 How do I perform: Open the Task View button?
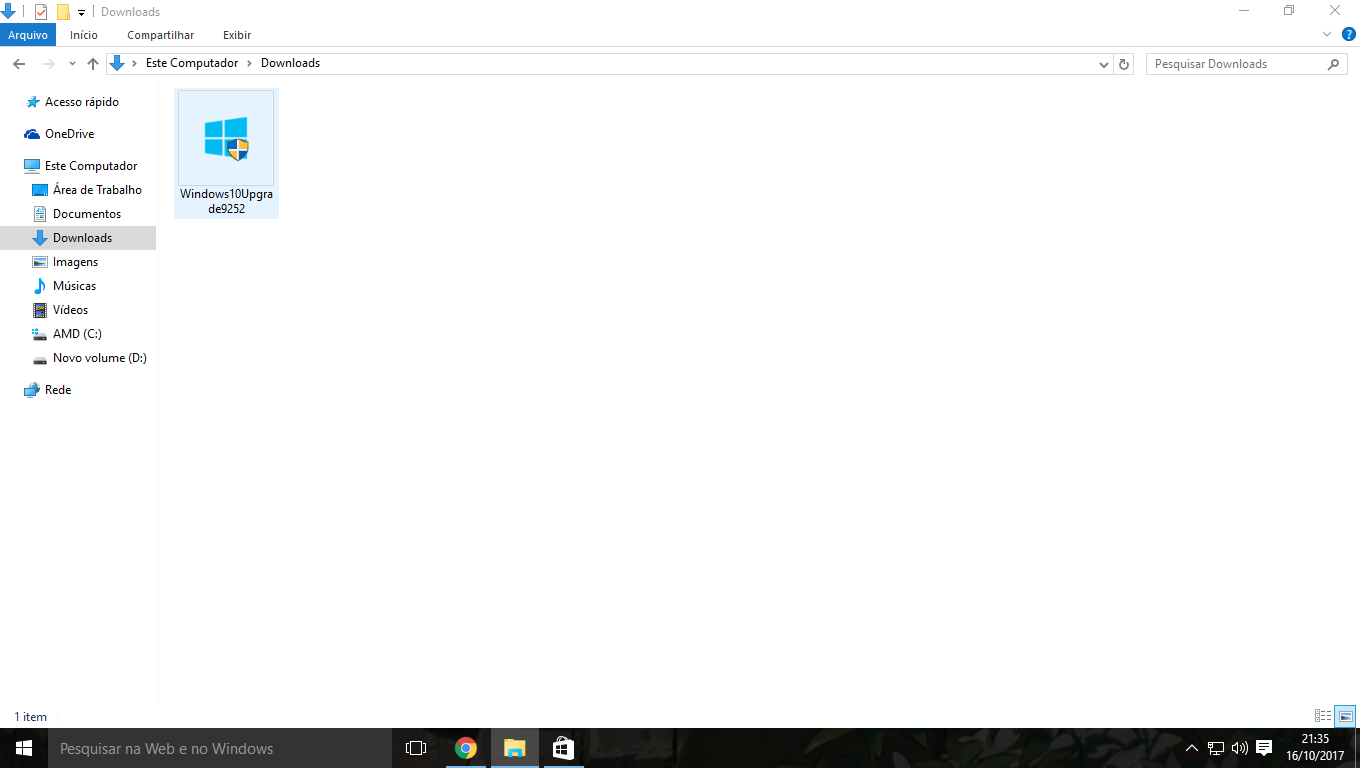coord(416,748)
